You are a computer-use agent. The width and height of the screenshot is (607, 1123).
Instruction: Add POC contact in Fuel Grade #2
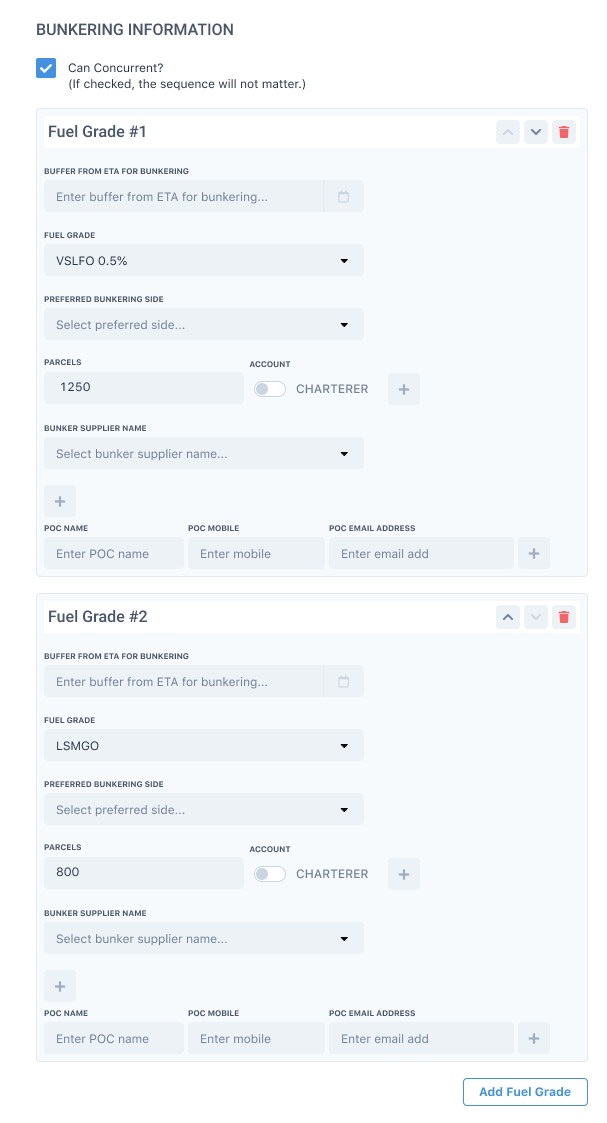point(534,1039)
